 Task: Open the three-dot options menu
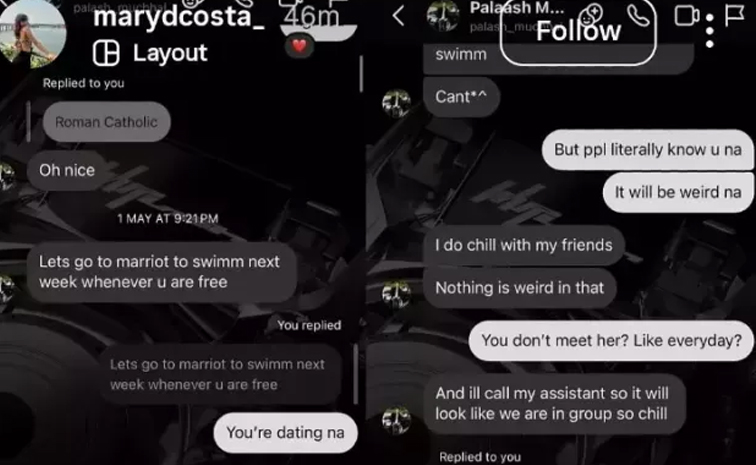[x=710, y=31]
